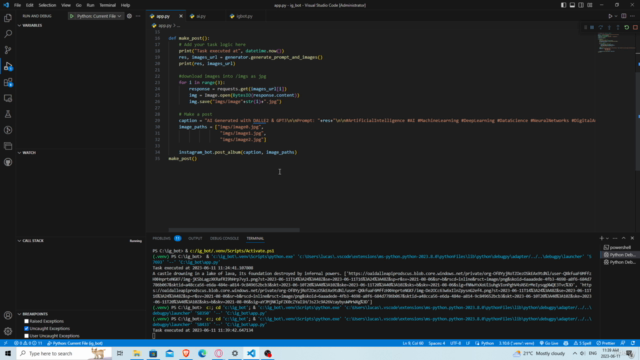Screen dimensions: 640x360
Task: Start debugging with green play button
Action: tap(72, 16)
